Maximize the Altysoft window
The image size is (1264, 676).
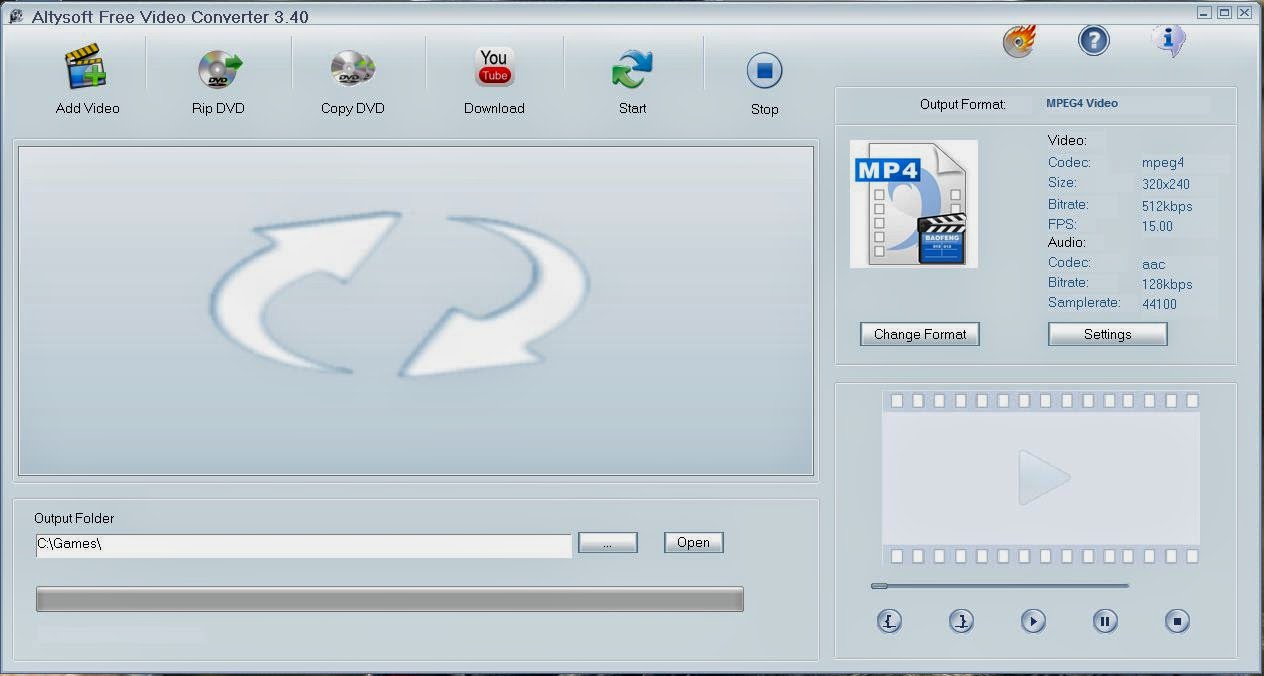[x=1224, y=12]
